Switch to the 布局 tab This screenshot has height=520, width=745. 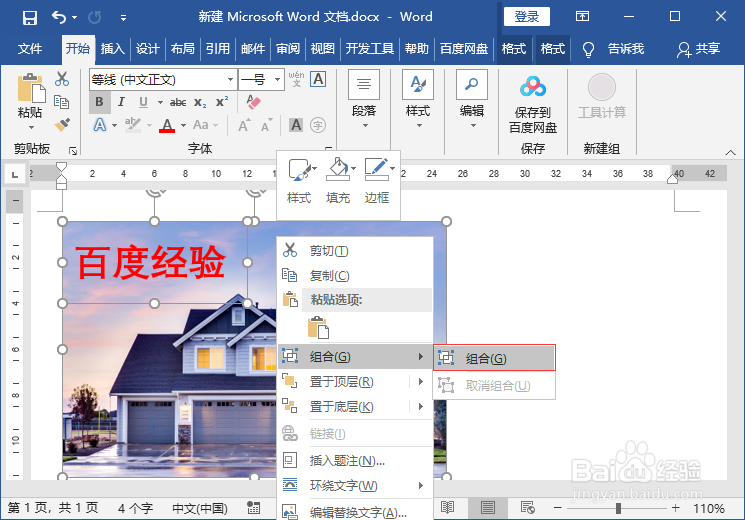tap(182, 49)
